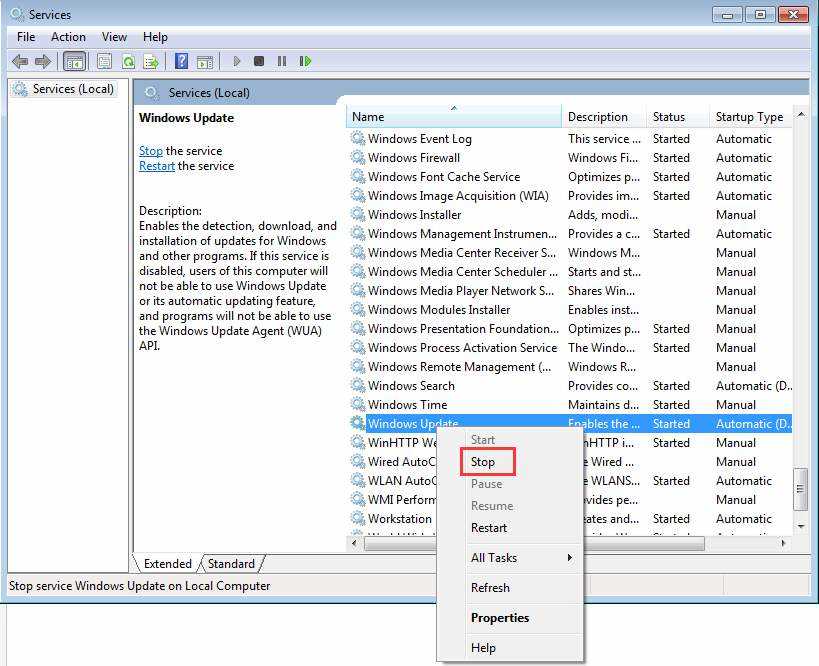Open the View menu
This screenshot has width=819, height=666.
click(x=114, y=37)
